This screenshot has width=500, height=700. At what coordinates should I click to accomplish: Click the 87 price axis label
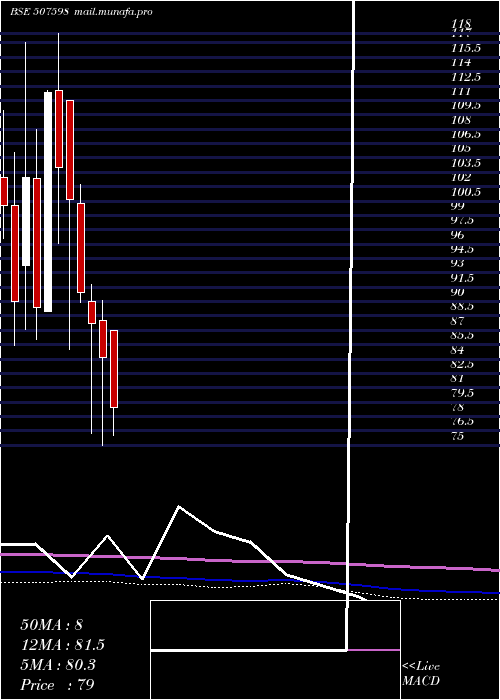click(458, 321)
